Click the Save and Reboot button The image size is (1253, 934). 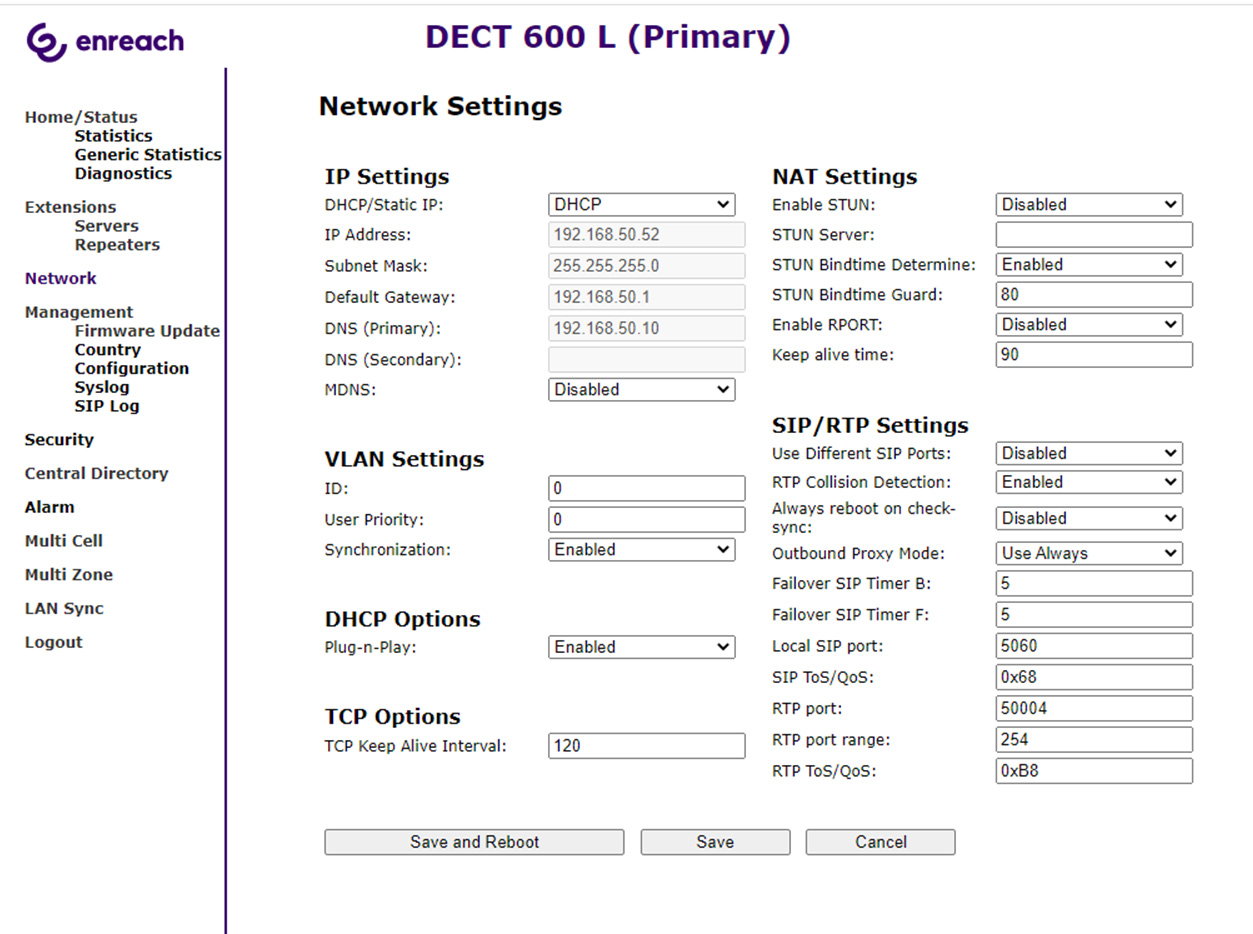click(x=474, y=842)
